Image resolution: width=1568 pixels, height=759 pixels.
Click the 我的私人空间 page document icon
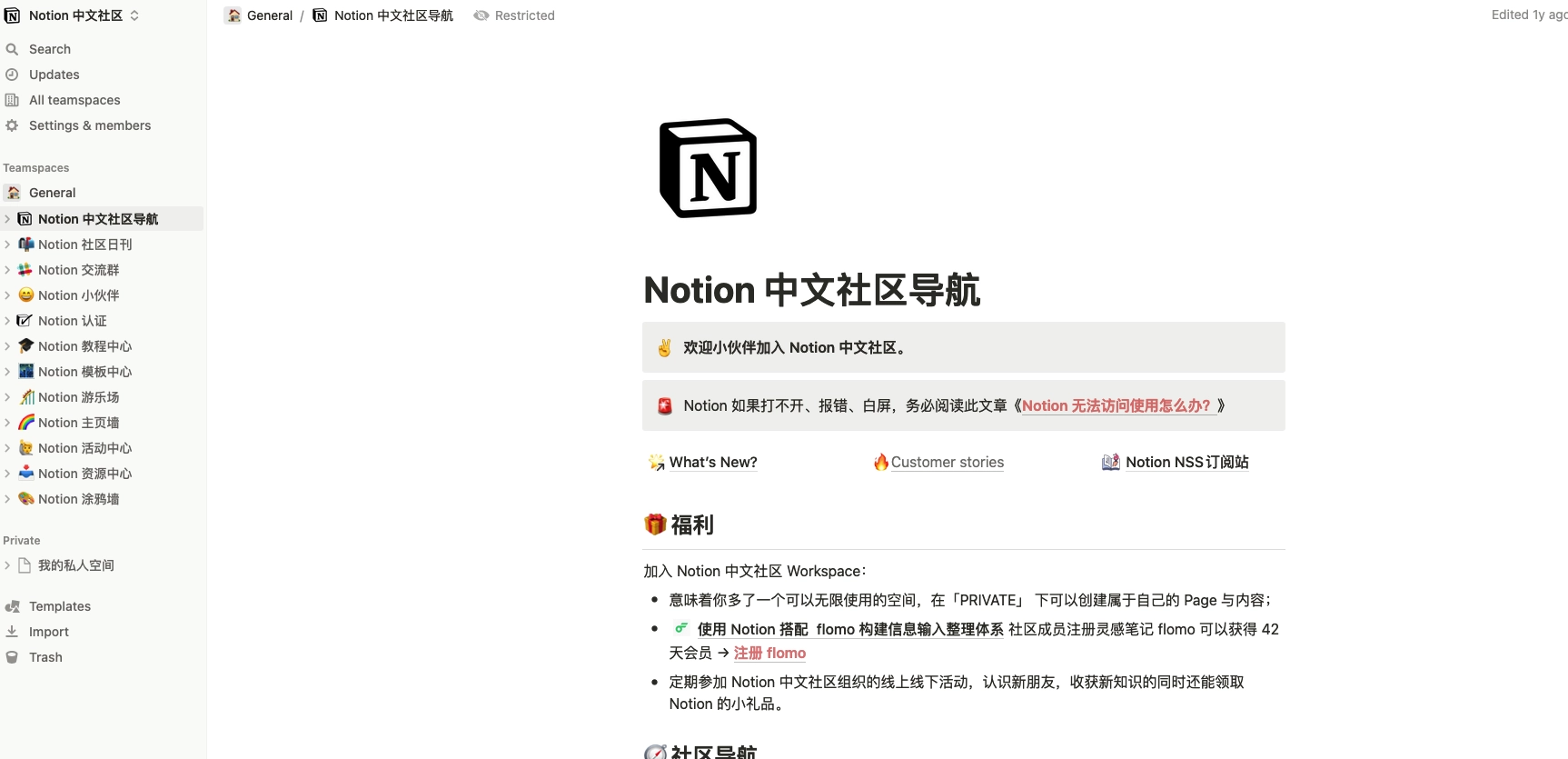pyautogui.click(x=25, y=565)
